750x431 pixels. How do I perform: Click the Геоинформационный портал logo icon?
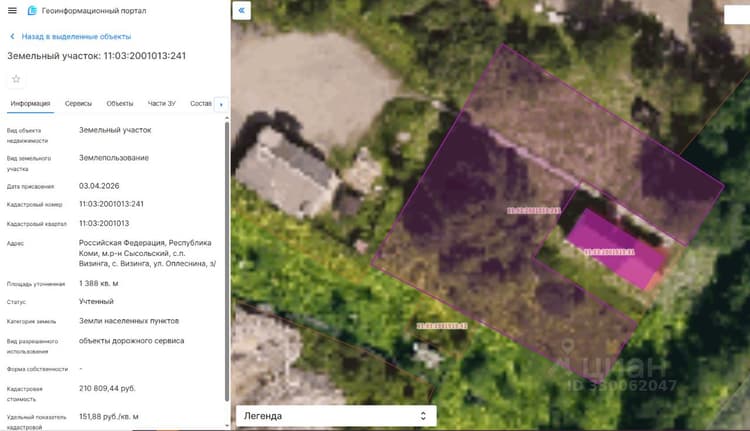(x=32, y=11)
